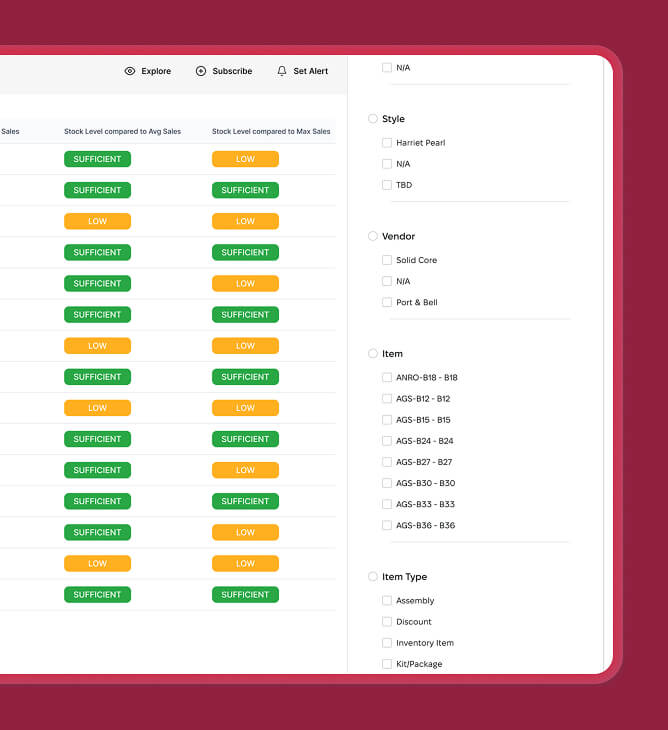668x730 pixels.
Task: Tick the TBD style checkbox
Action: (x=387, y=185)
